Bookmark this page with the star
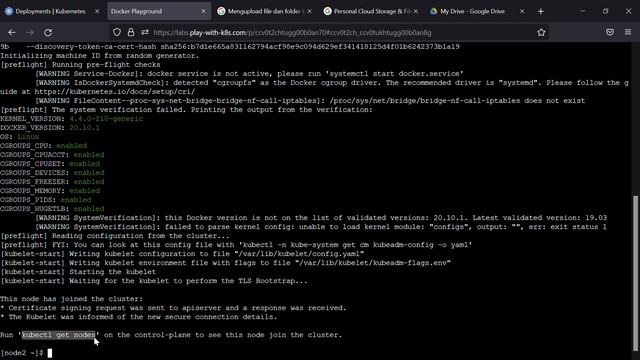 coord(541,32)
